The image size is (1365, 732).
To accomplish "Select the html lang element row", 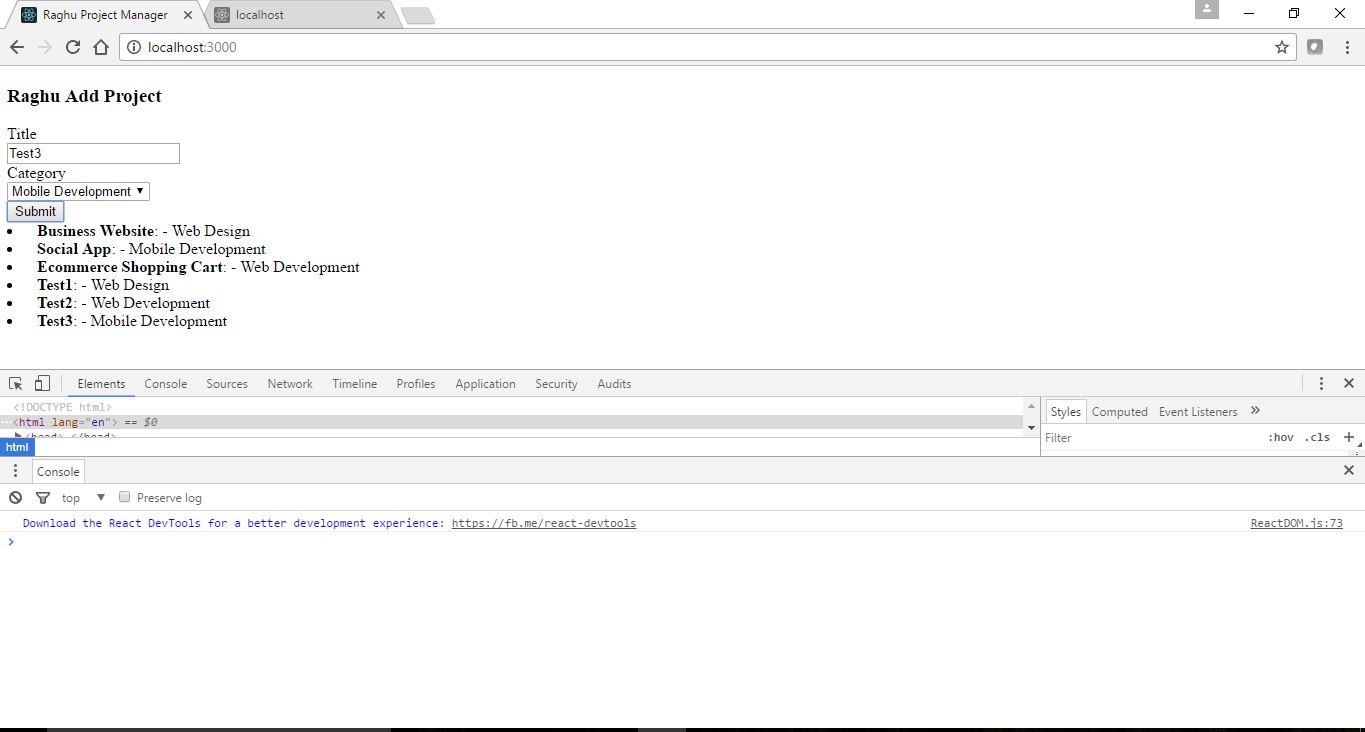I will click(x=512, y=422).
